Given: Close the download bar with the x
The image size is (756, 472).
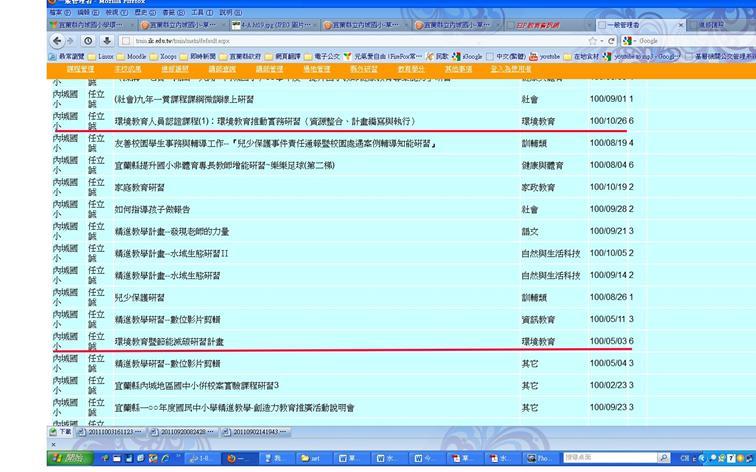Looking at the screenshot, I should tap(53, 445).
